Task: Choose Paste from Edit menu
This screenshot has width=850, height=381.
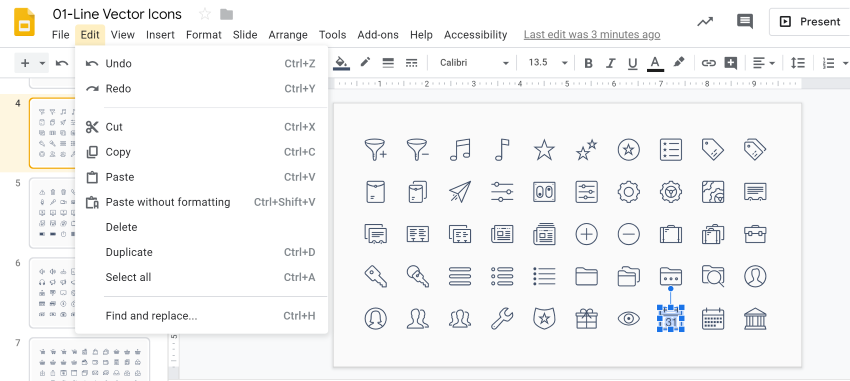Action: click(x=201, y=177)
